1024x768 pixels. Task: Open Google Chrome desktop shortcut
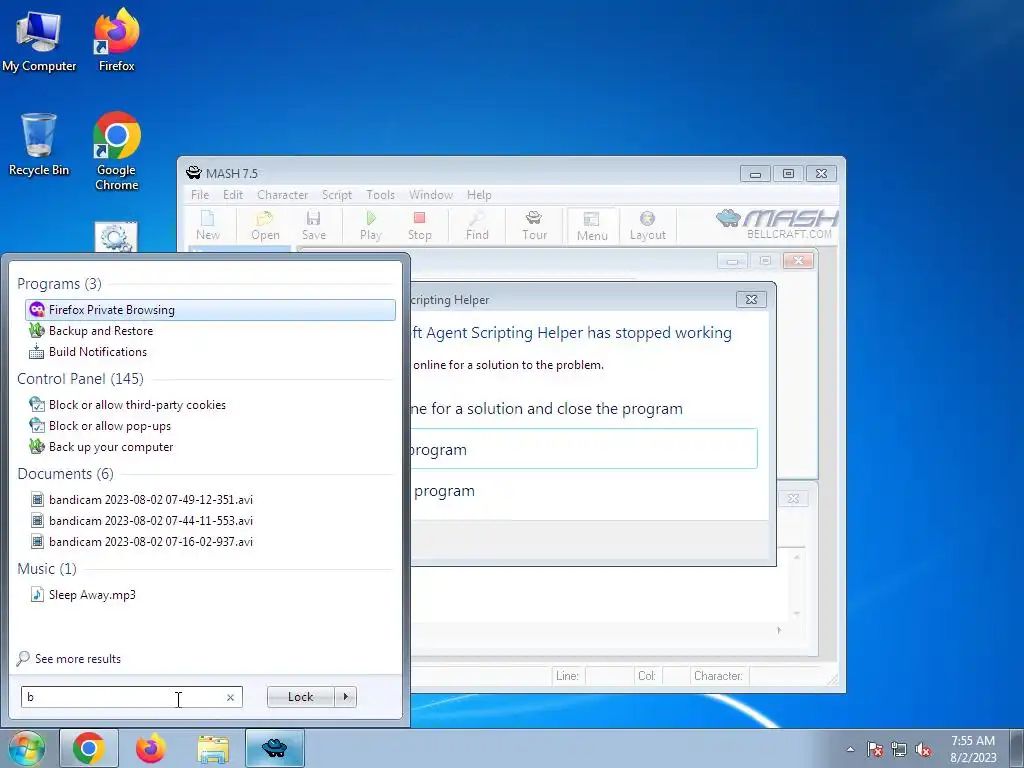coord(116,152)
